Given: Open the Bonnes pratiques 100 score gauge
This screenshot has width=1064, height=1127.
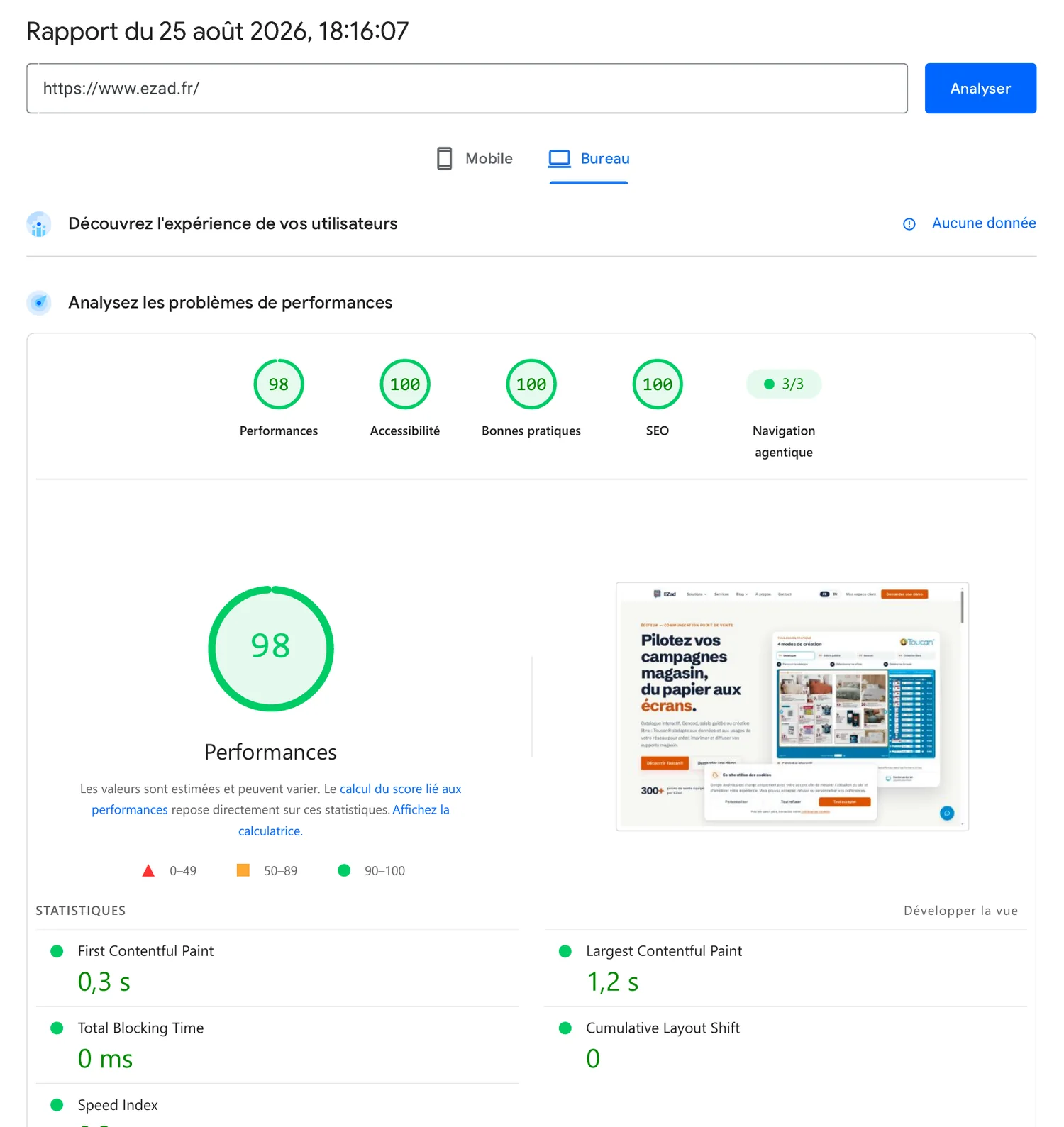Looking at the screenshot, I should point(531,384).
